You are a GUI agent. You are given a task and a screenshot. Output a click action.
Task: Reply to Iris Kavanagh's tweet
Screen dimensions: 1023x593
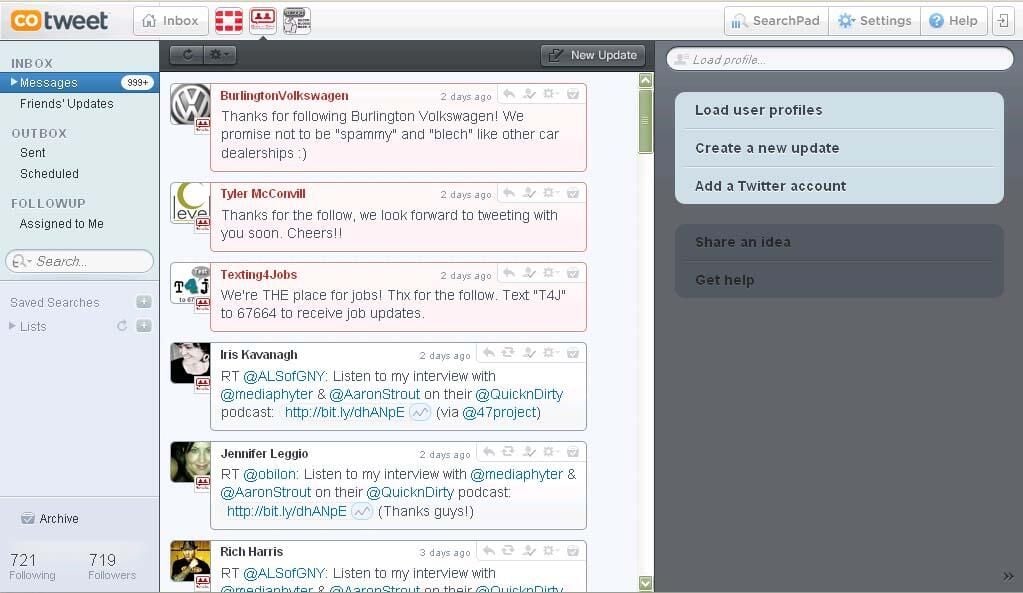tap(488, 353)
